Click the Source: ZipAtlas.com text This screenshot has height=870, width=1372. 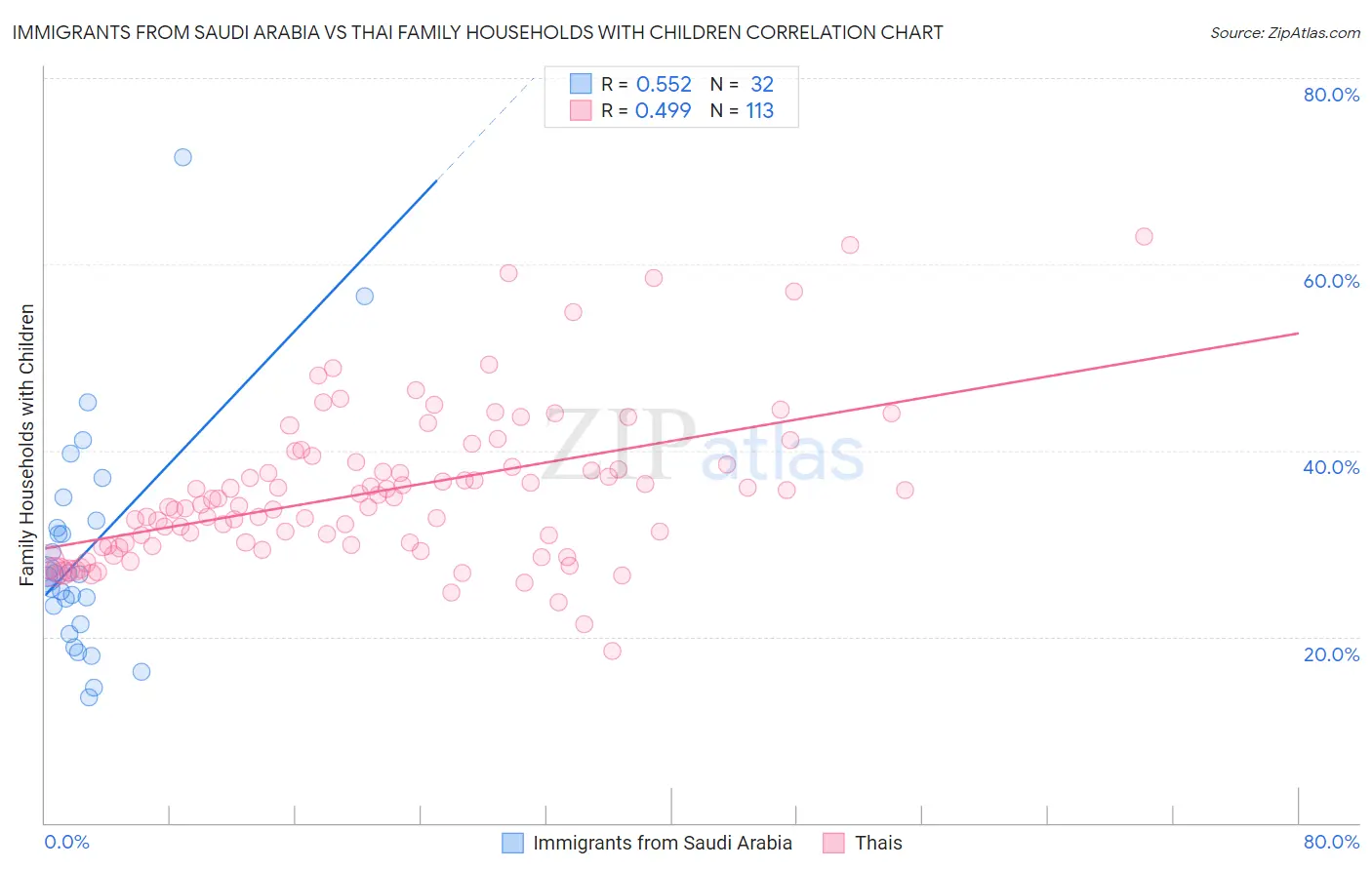pos(1285,32)
